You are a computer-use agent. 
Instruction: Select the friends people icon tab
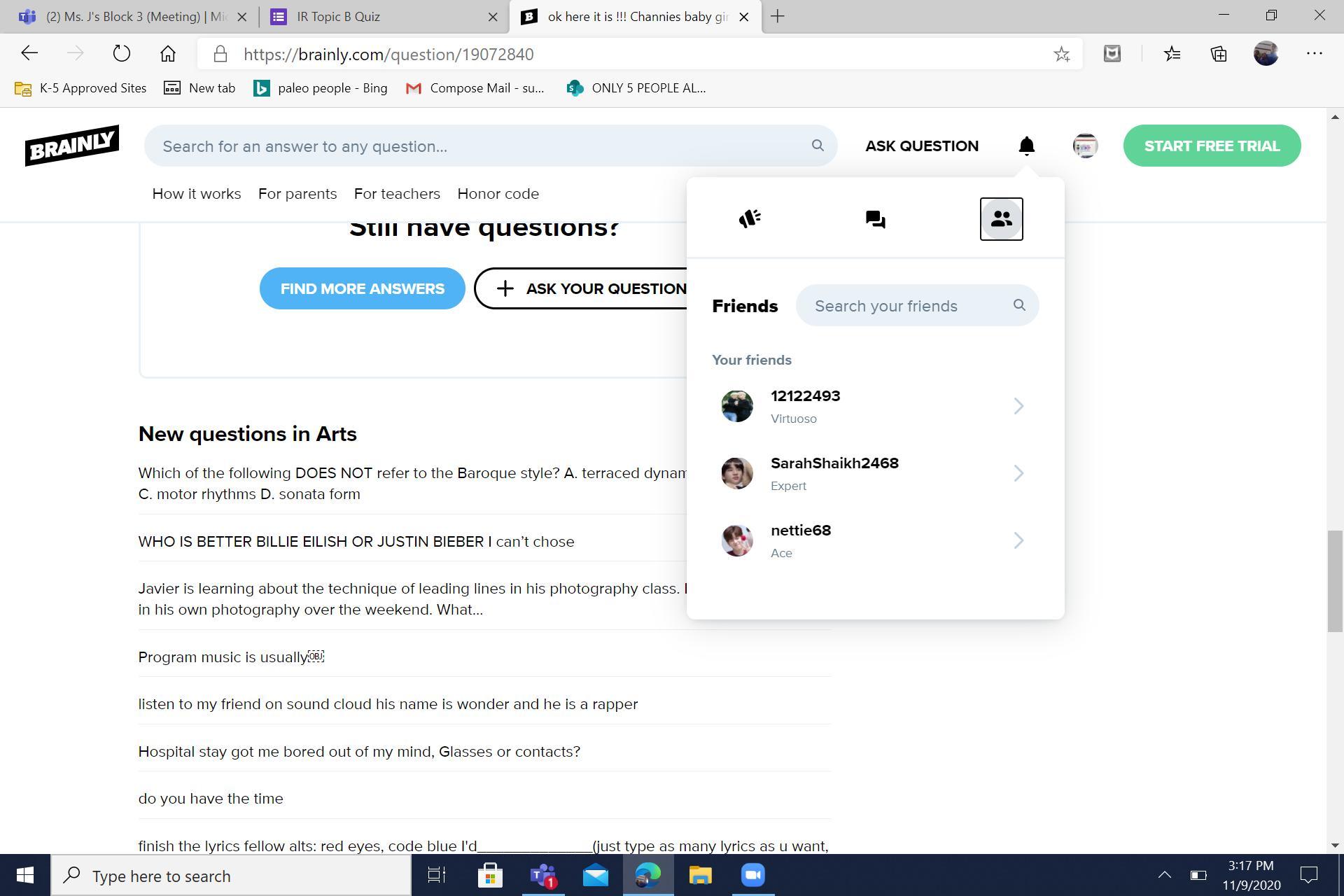1001,219
